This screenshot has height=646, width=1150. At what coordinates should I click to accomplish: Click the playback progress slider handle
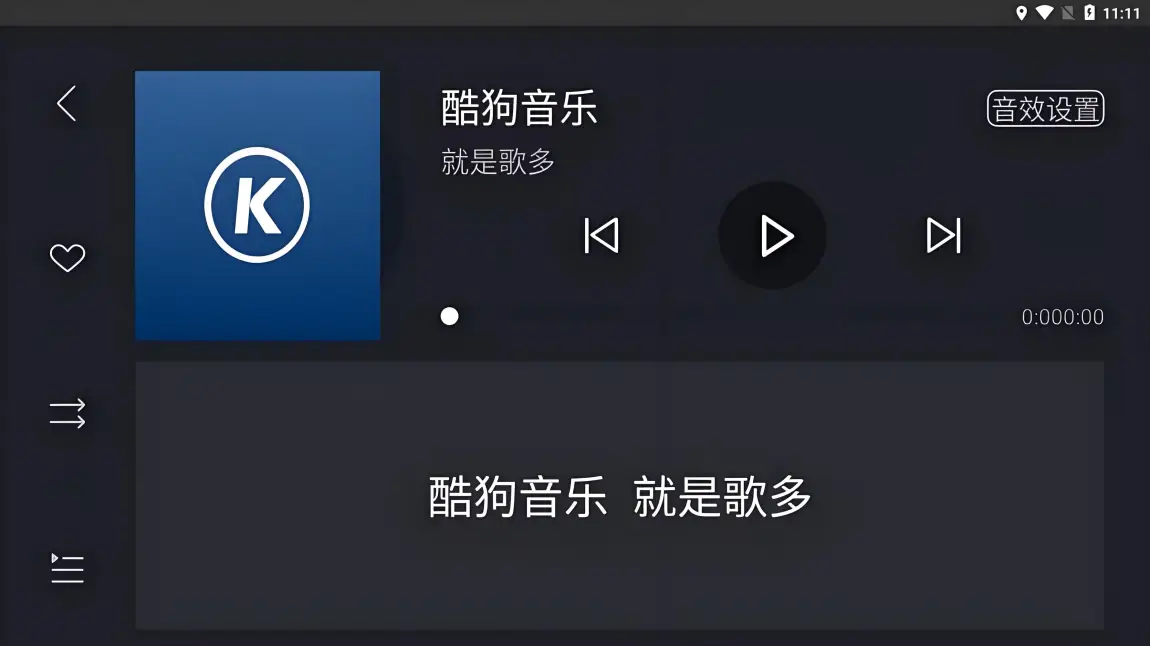(x=450, y=316)
